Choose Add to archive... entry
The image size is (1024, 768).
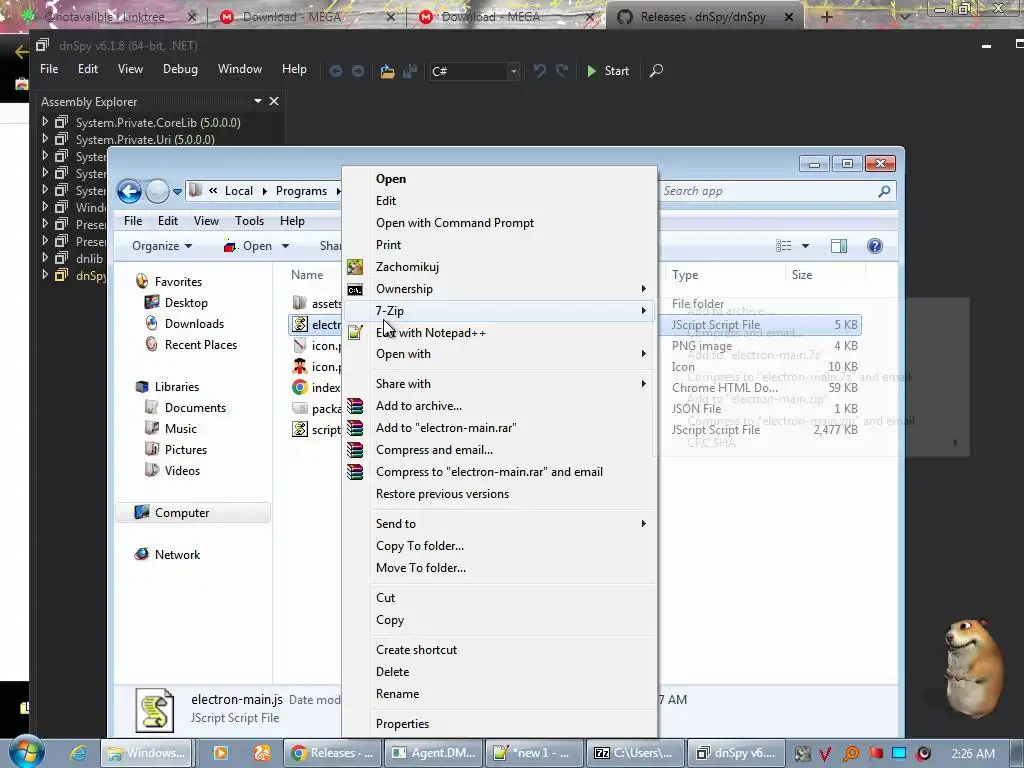[x=500, y=406]
